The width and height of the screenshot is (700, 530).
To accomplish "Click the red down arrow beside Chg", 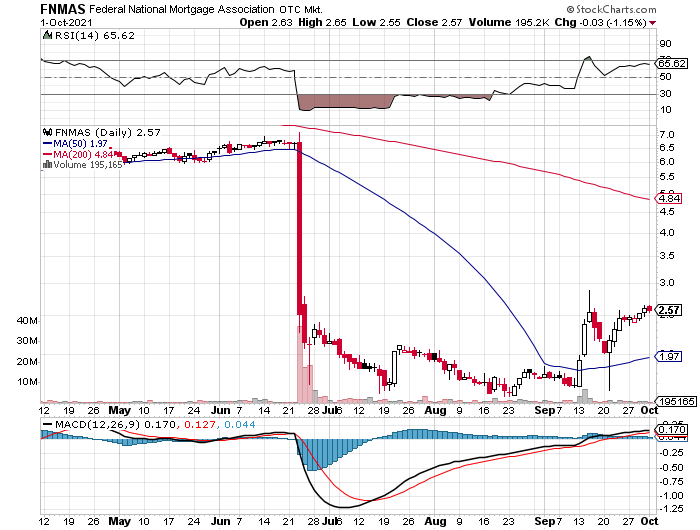I will pyautogui.click(x=653, y=23).
